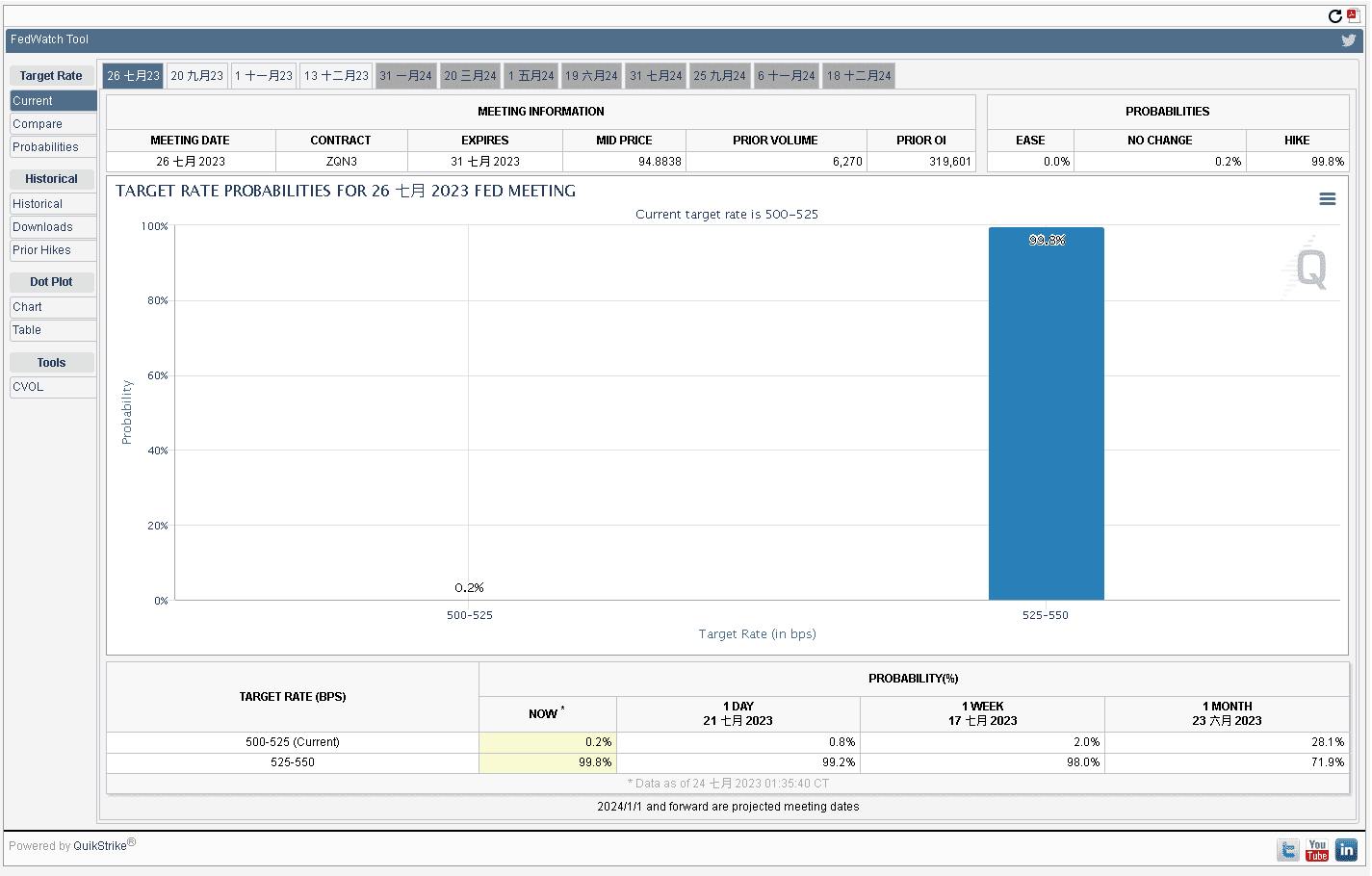Click the Twitter bird in FedWatch header
This screenshot has width=1372, height=876.
tap(1349, 40)
